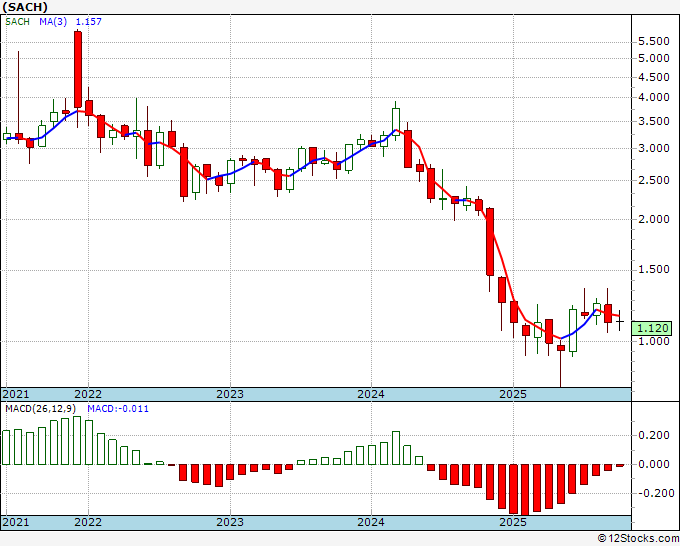Click the last doji candle near 1.120
Viewport: 680px width, 546px height.
[619, 321]
